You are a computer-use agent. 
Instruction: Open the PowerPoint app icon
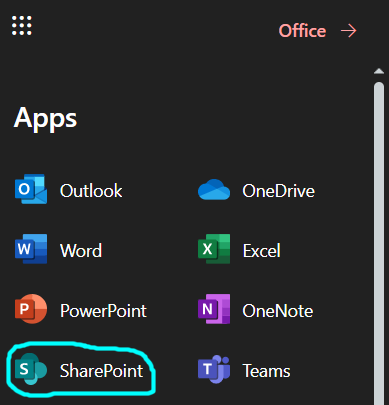coord(31,309)
